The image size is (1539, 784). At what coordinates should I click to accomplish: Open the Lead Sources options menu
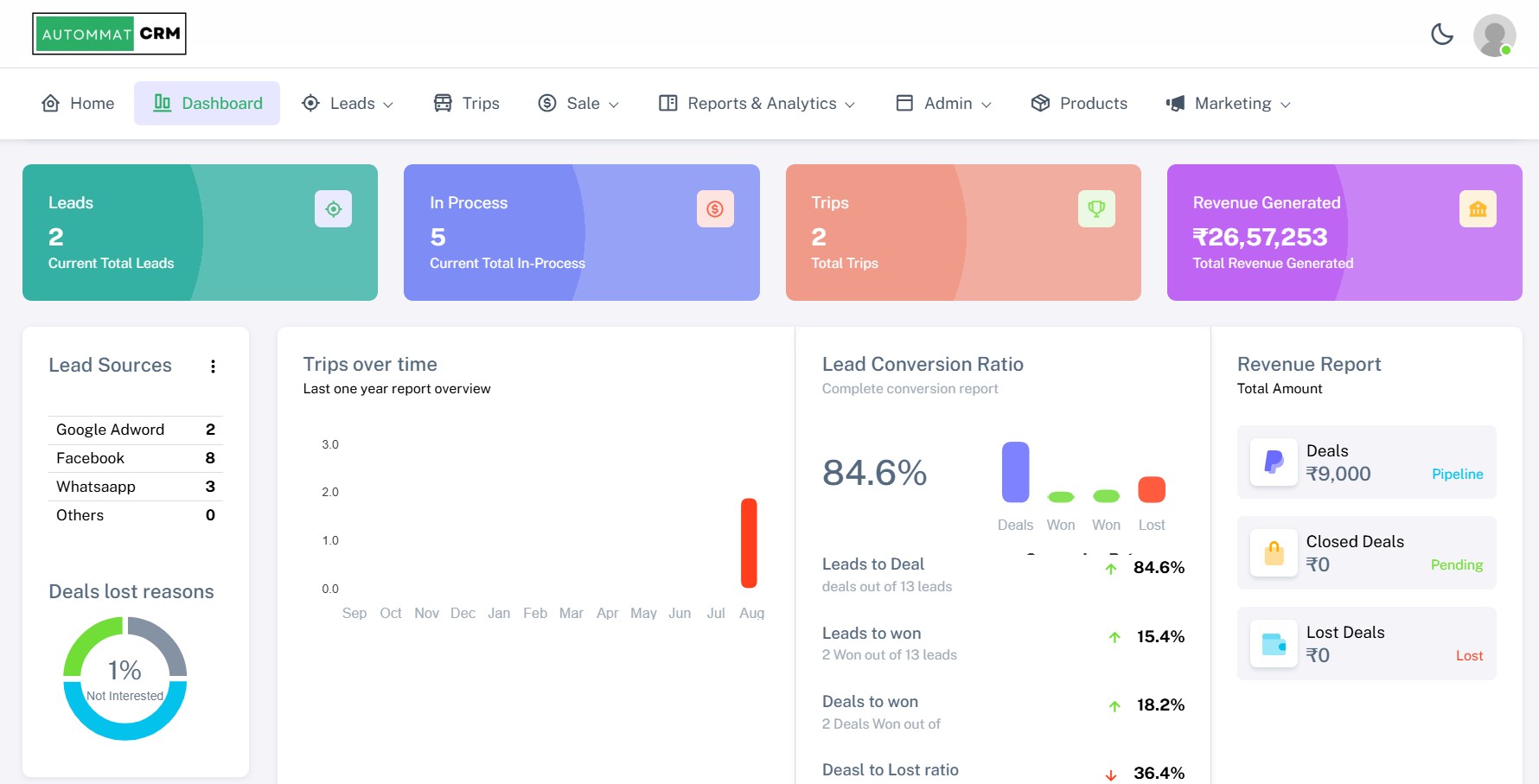(213, 366)
